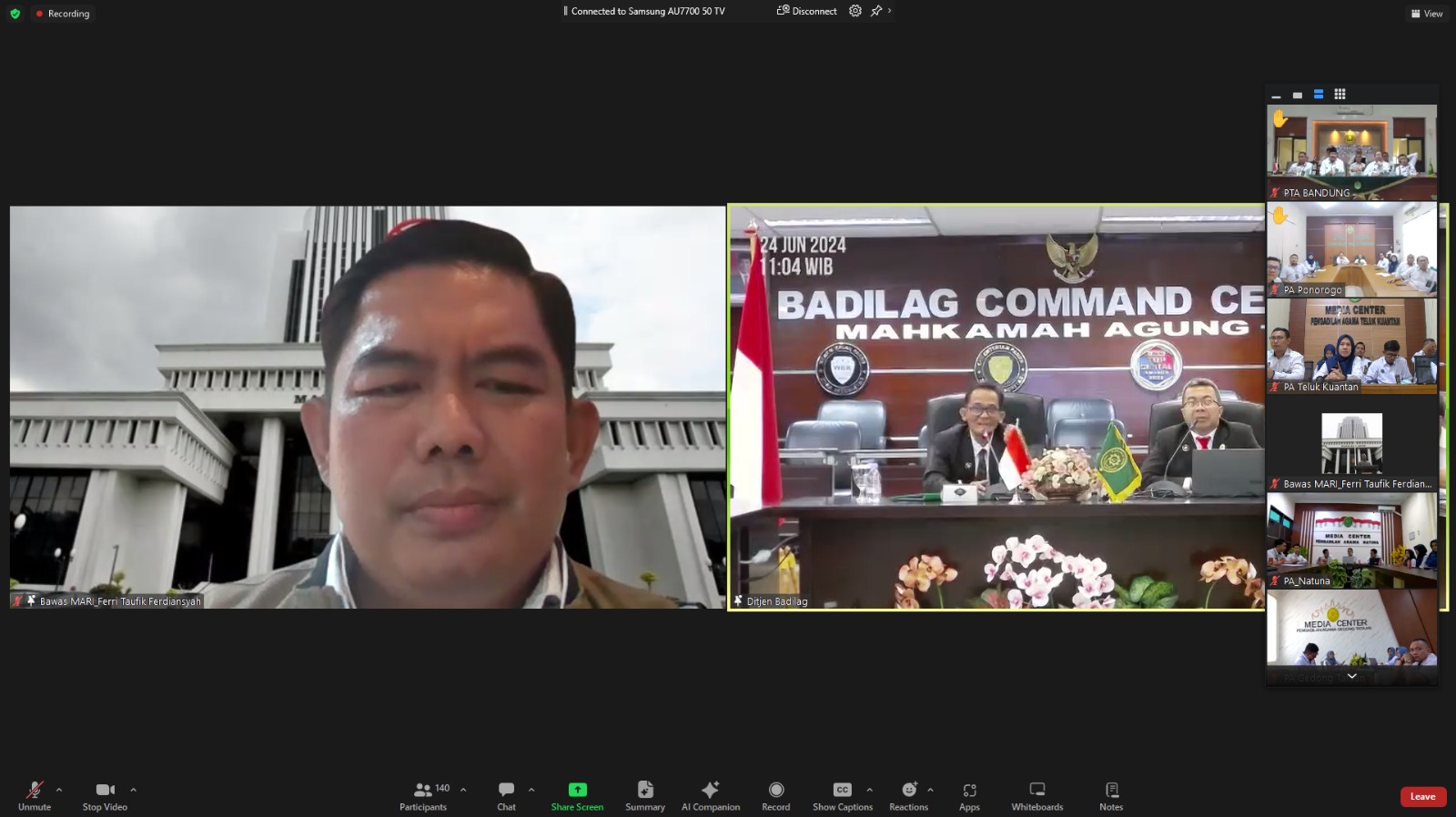1456x817 pixels.
Task: Expand the captions options arrow
Action: point(869,790)
